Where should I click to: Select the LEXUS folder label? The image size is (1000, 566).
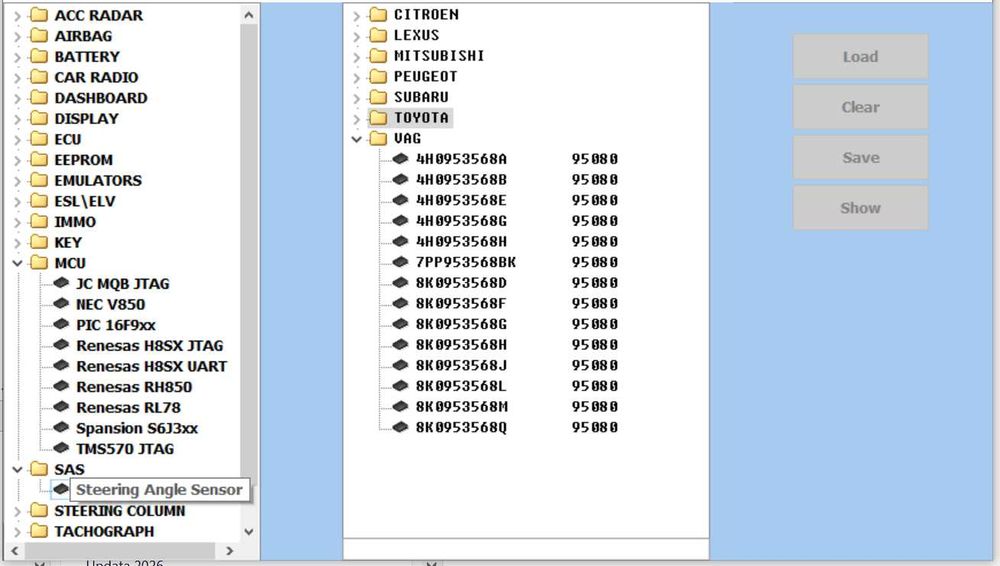[416, 35]
